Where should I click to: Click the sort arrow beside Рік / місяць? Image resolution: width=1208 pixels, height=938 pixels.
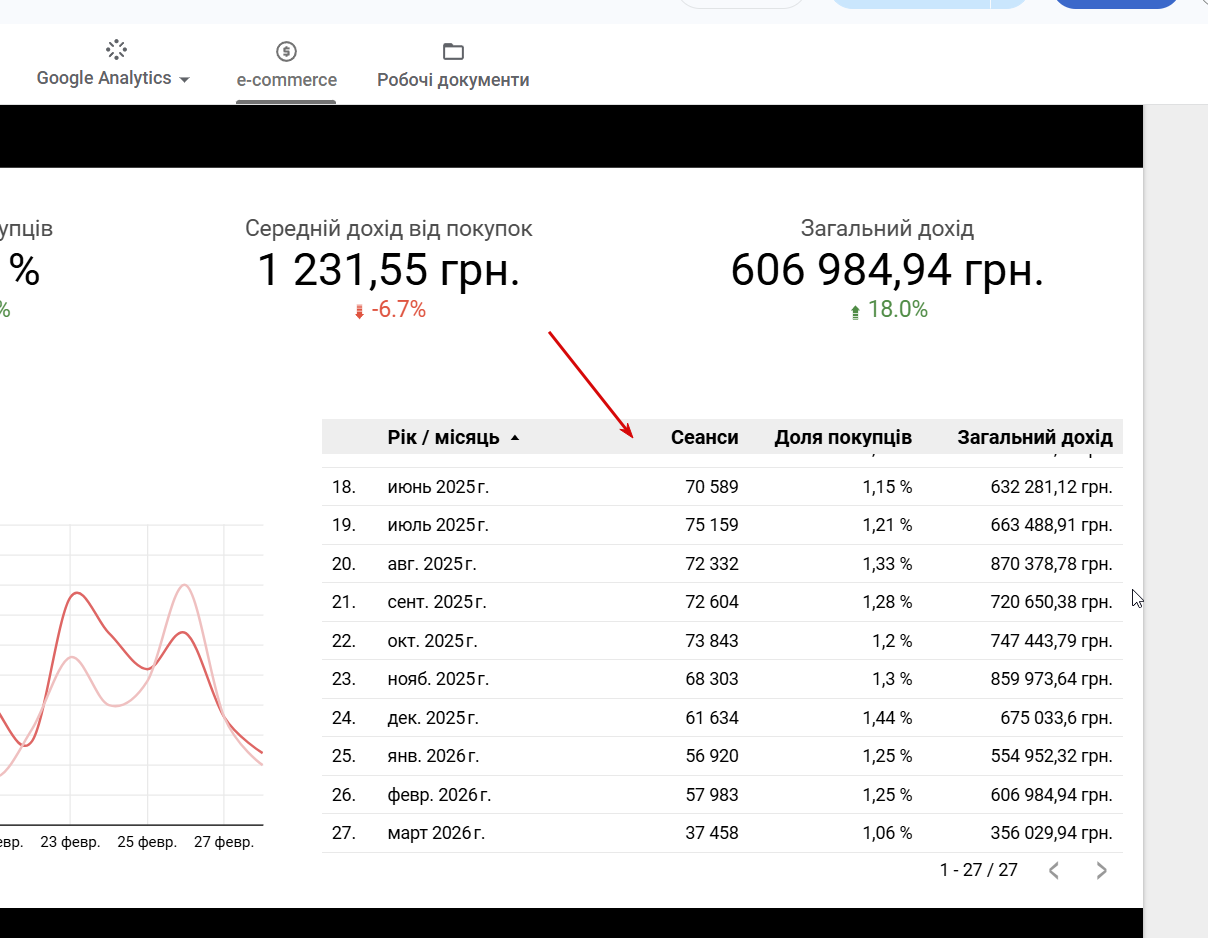tap(515, 438)
